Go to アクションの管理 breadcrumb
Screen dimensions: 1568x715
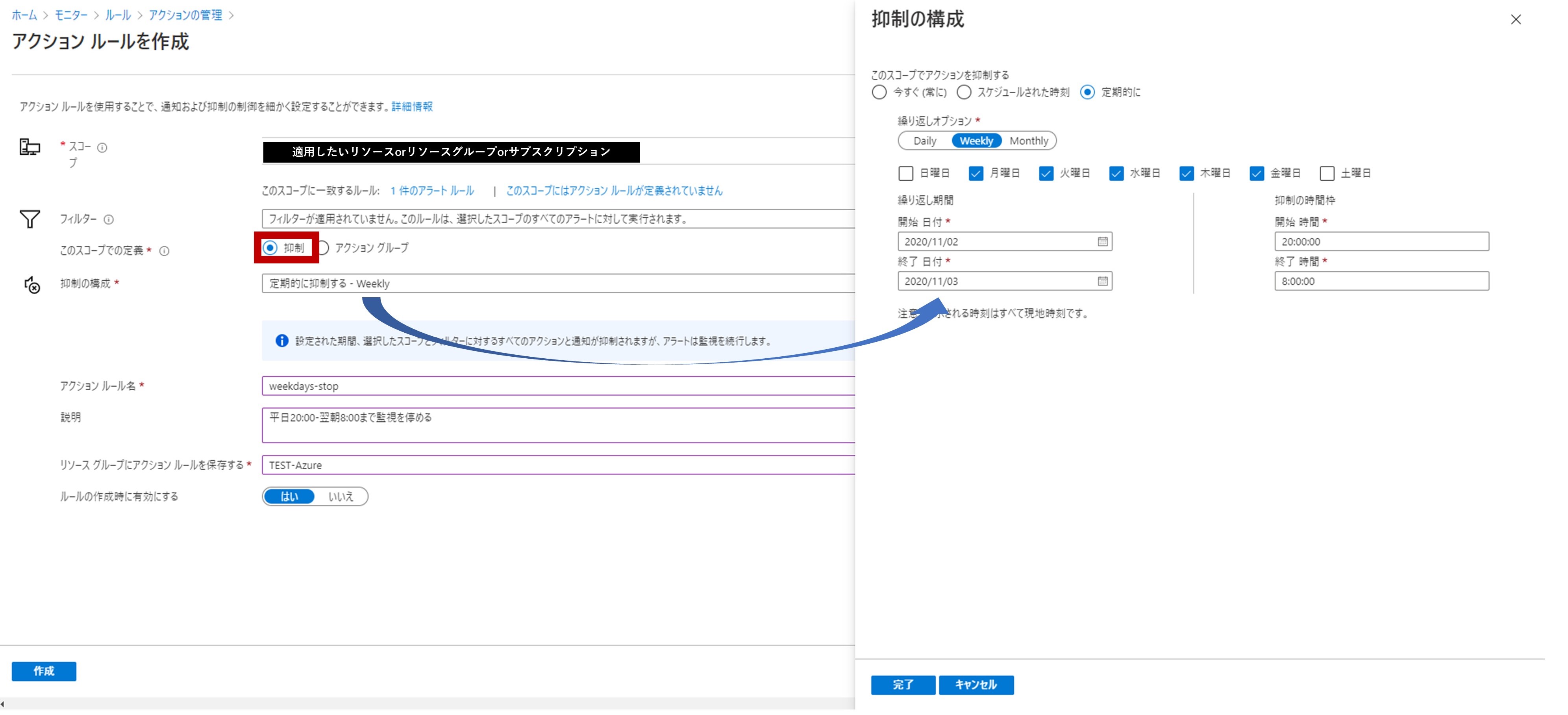point(185,15)
